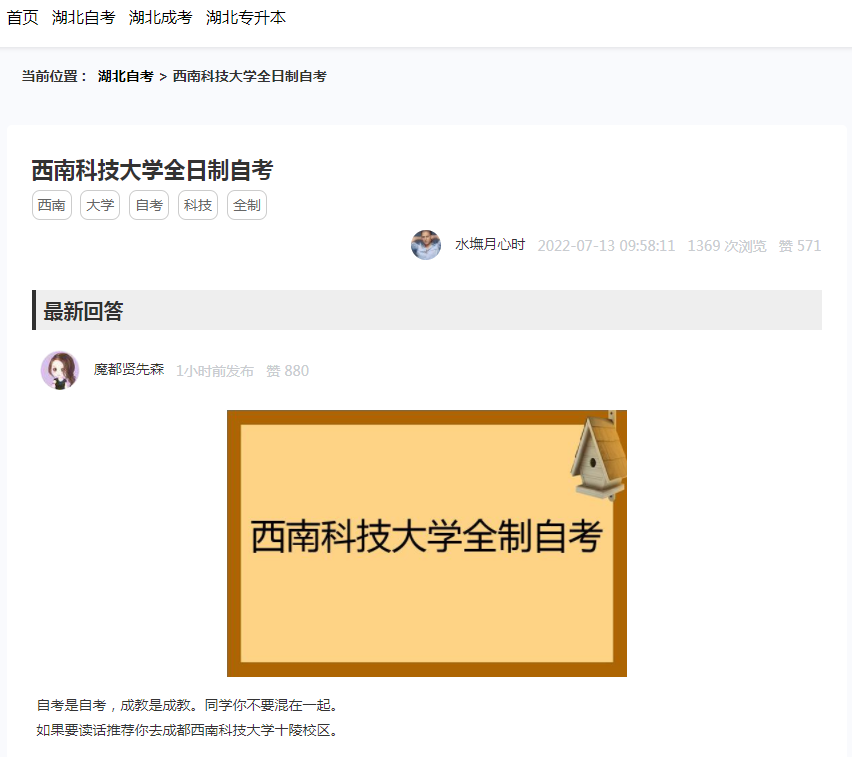Select the 大学 tag
The height and width of the screenshot is (757, 852).
(x=100, y=205)
